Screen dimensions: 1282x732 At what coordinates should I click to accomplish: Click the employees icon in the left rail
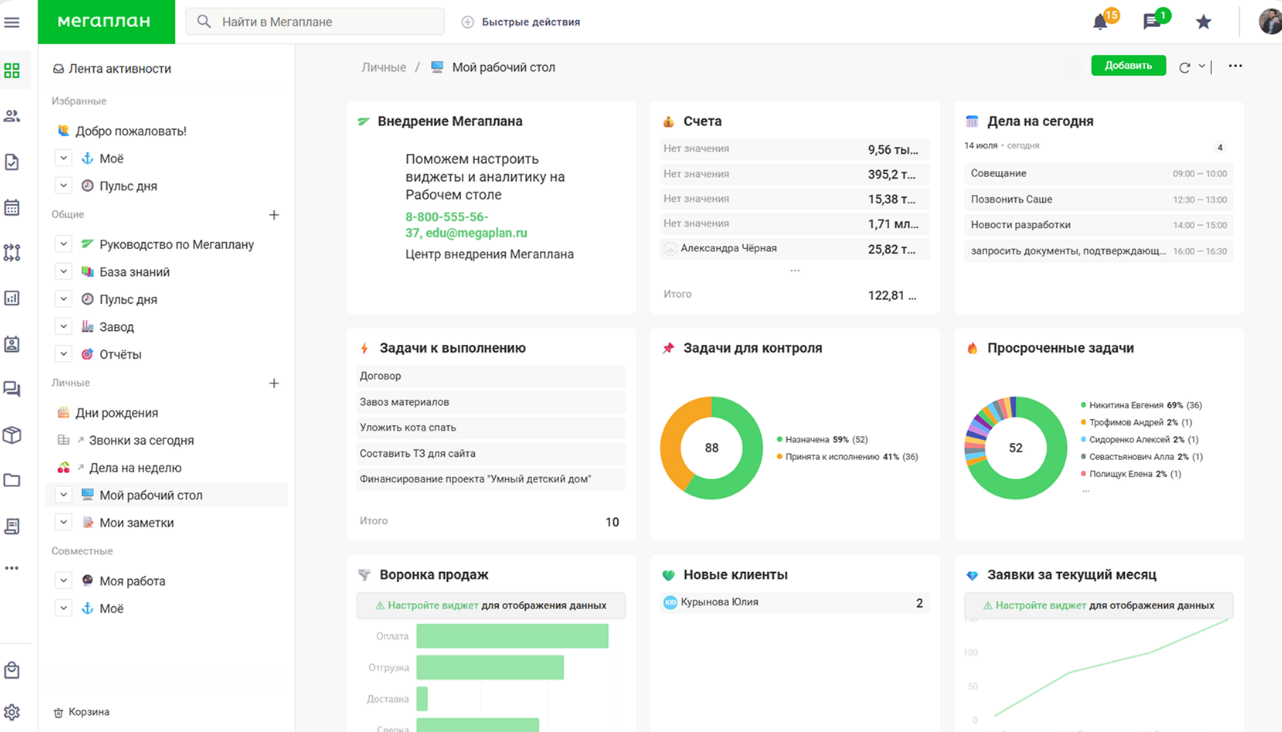(x=13, y=115)
